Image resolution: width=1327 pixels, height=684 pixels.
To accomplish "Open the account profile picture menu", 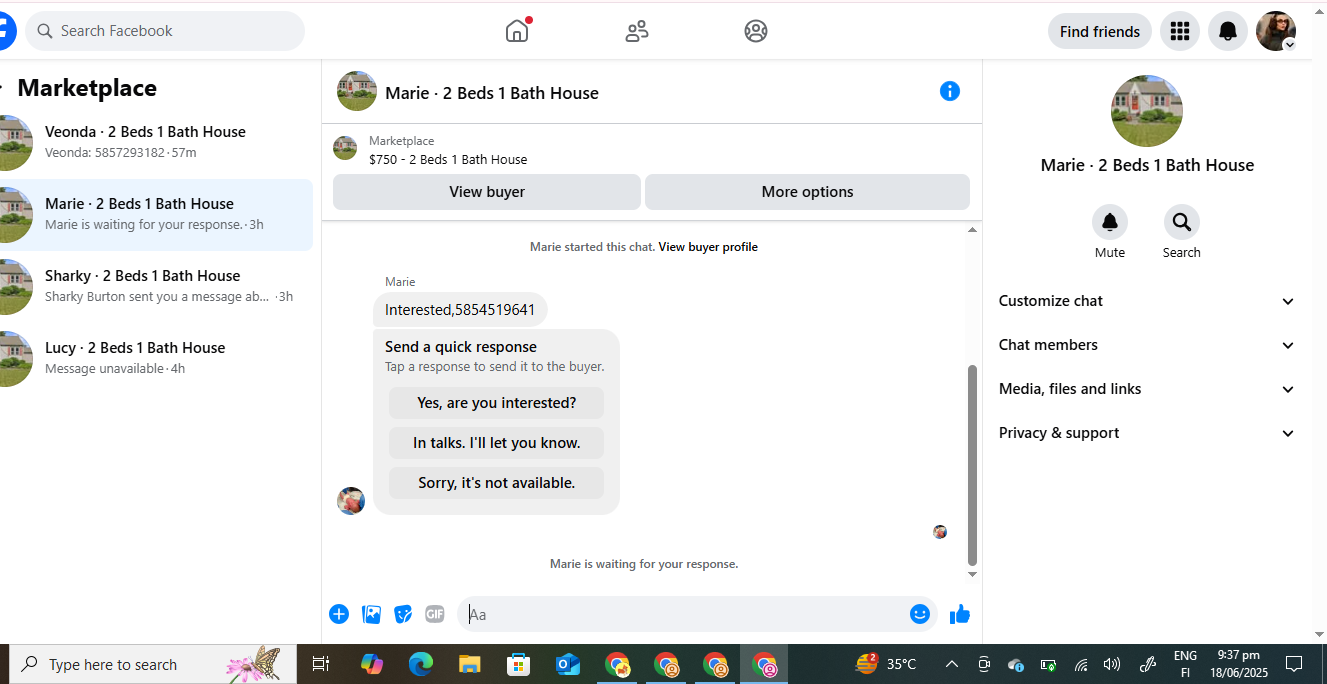I will (x=1276, y=31).
